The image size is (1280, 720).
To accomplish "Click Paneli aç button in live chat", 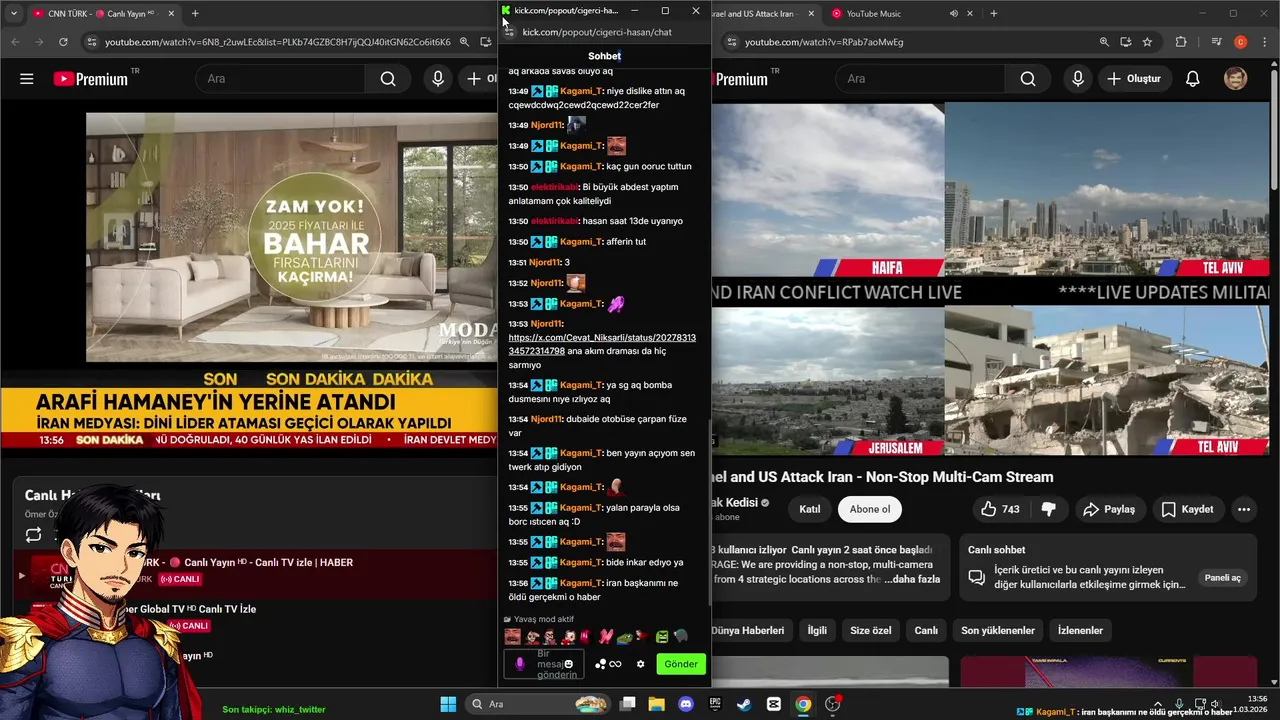I will tap(1222, 578).
